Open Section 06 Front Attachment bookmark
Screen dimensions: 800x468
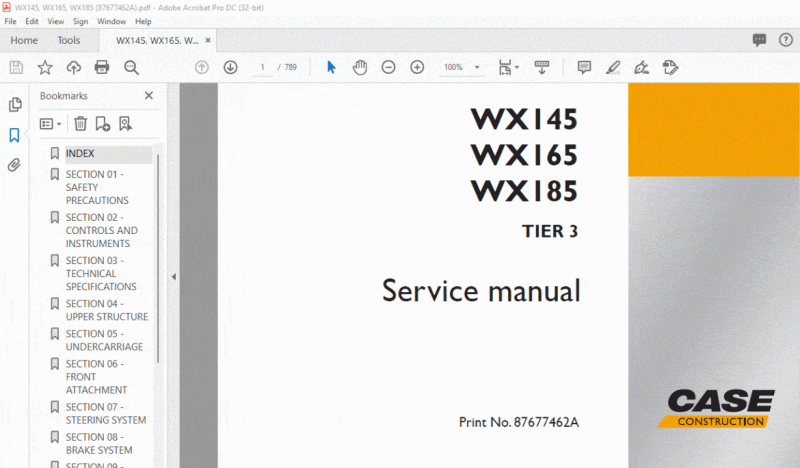(96, 377)
